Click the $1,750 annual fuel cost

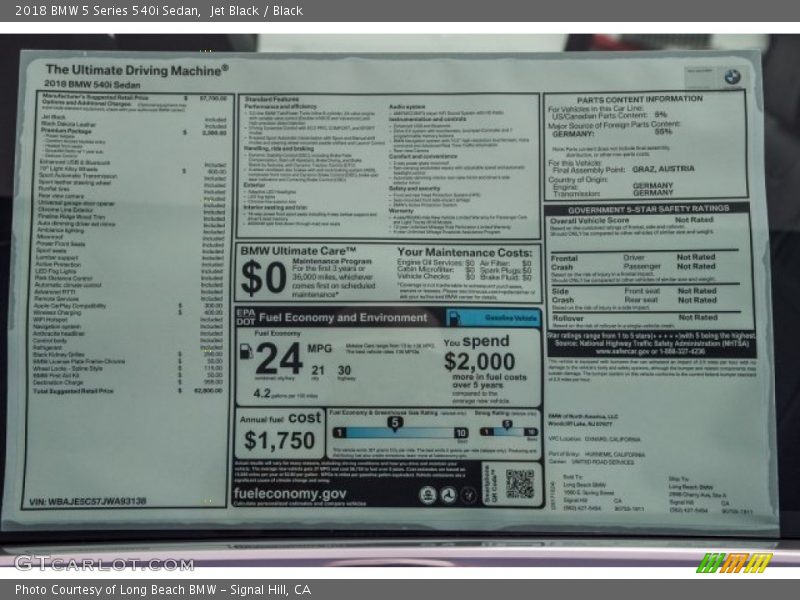279,440
